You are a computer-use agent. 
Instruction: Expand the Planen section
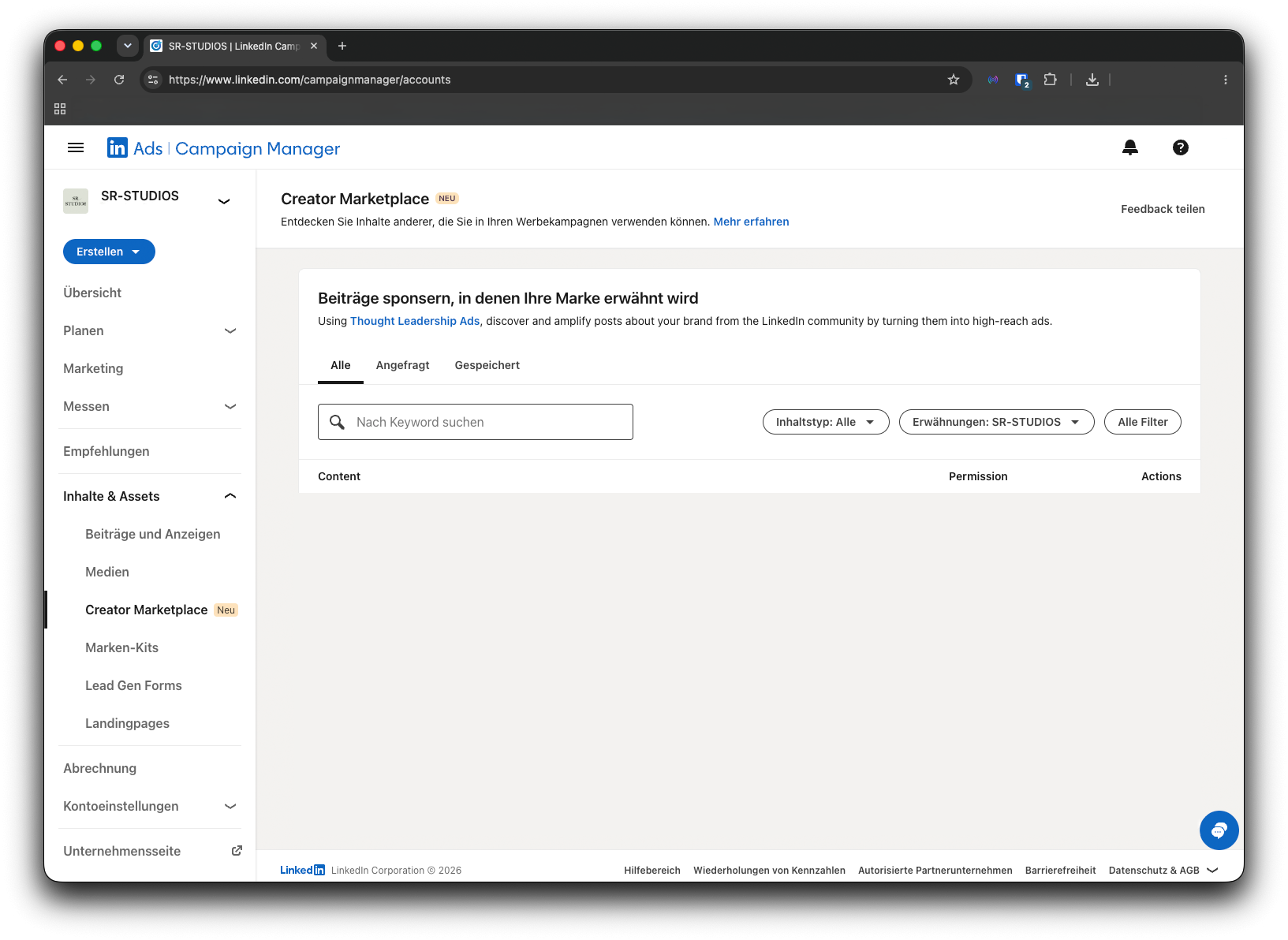tap(230, 330)
